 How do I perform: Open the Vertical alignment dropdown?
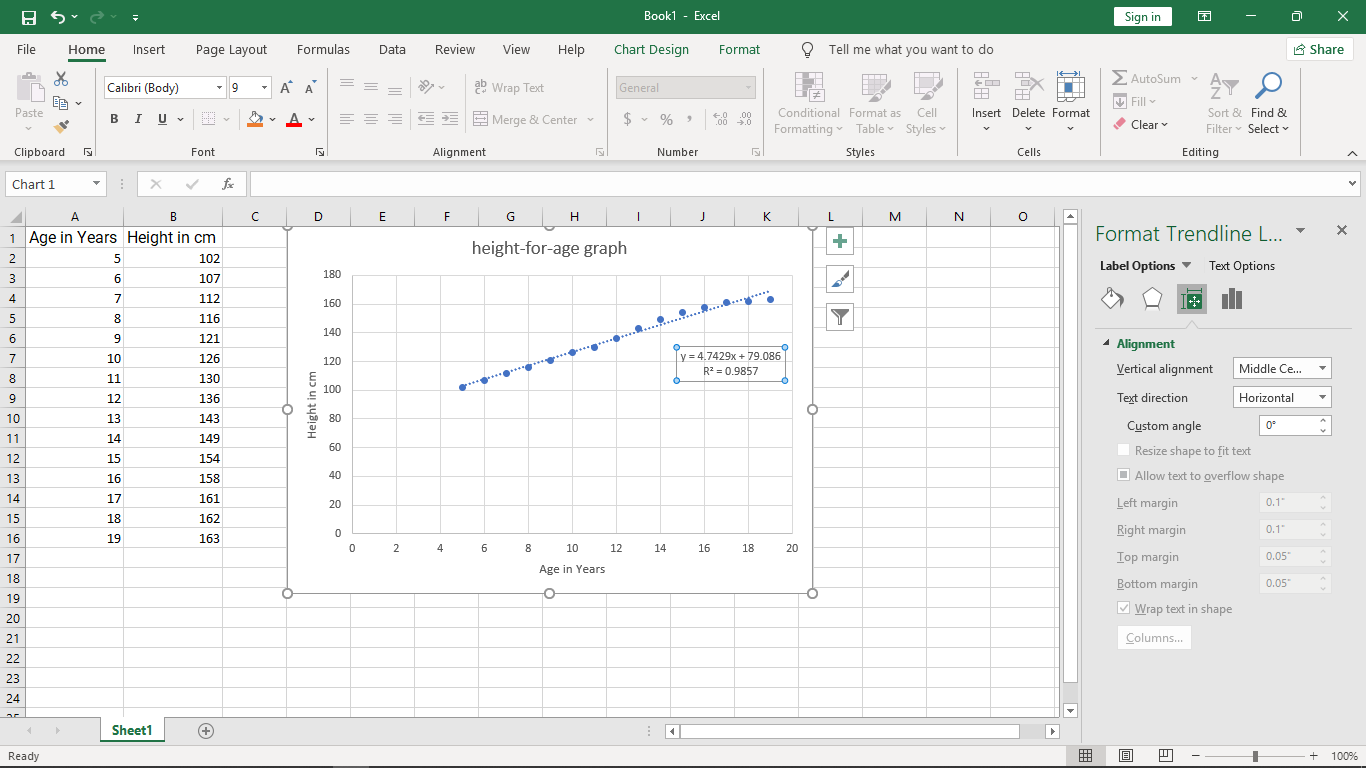(x=1282, y=369)
